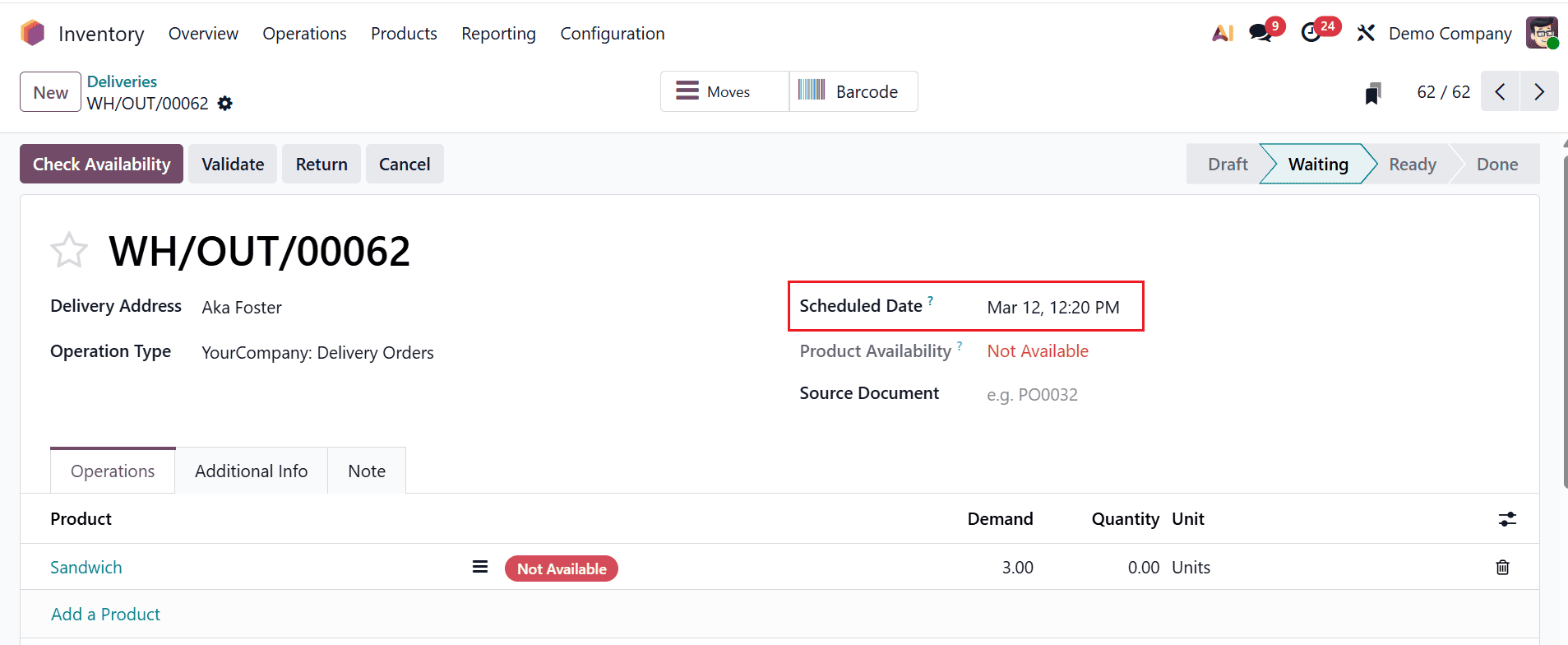This screenshot has width=1568, height=645.
Task: Click the Add a Product link
Action: pos(105,615)
